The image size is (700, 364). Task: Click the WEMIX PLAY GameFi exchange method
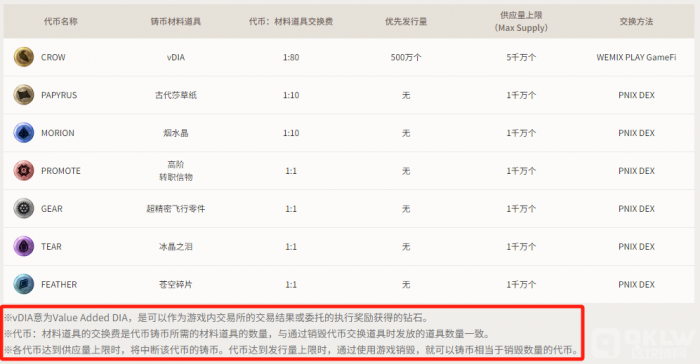[636, 57]
